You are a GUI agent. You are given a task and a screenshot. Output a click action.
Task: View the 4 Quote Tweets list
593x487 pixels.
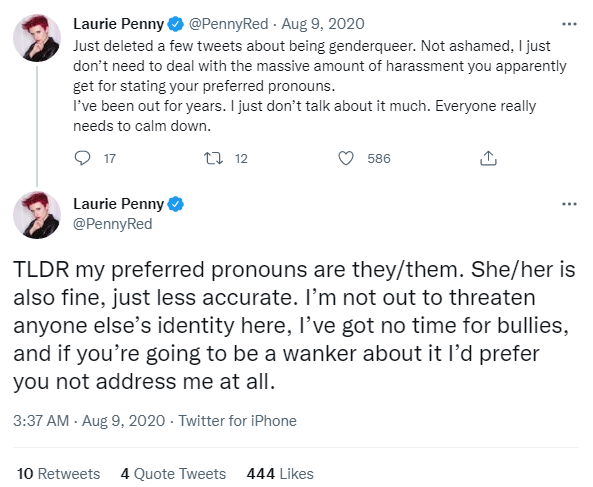pos(173,474)
